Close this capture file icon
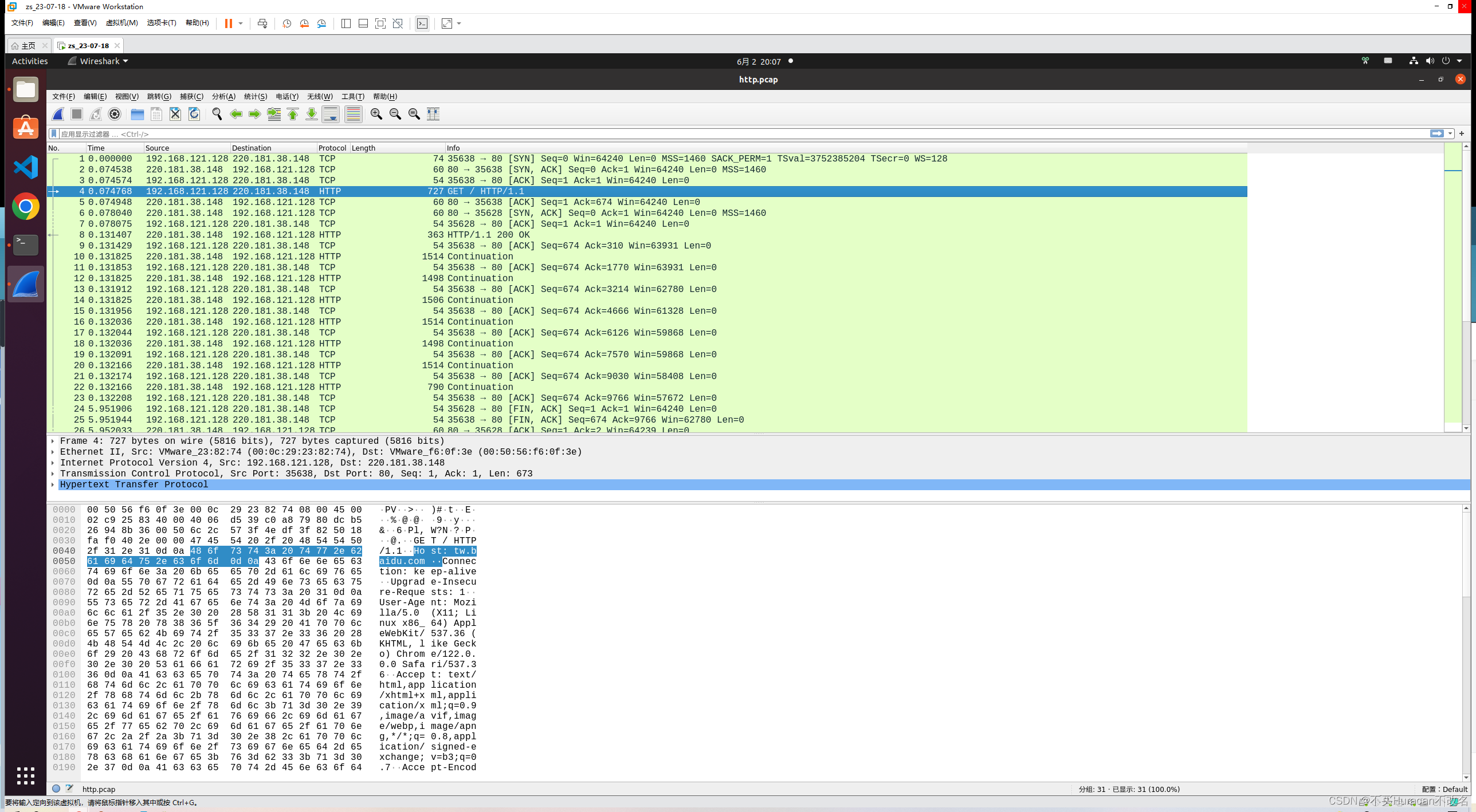The image size is (1476, 812). pyautogui.click(x=175, y=114)
